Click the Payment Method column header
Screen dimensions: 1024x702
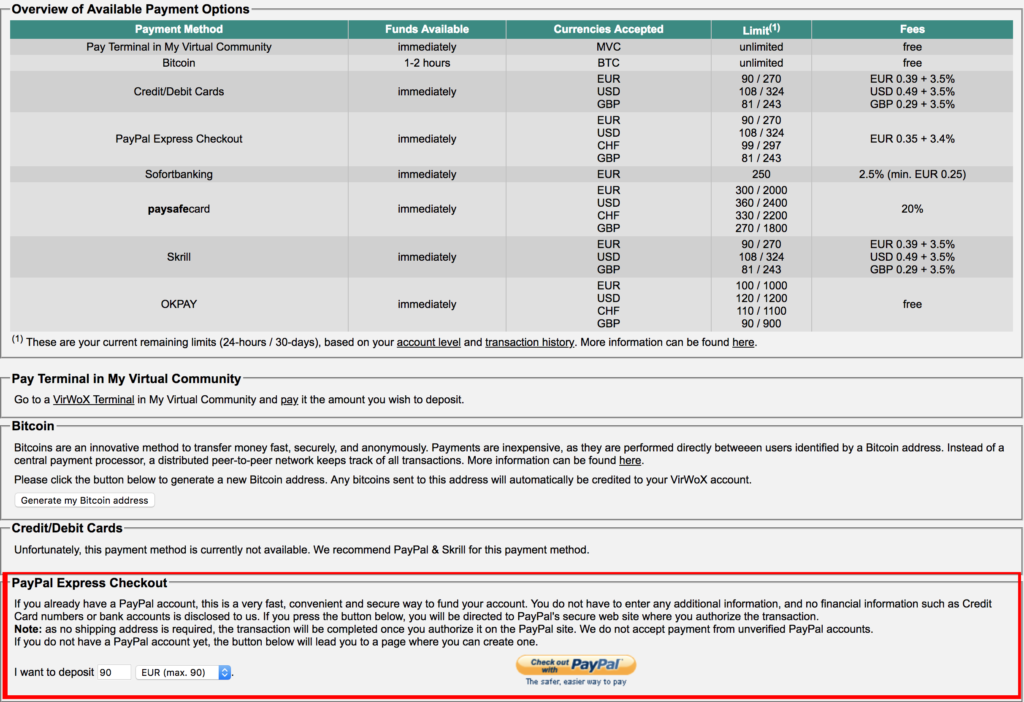point(179,30)
